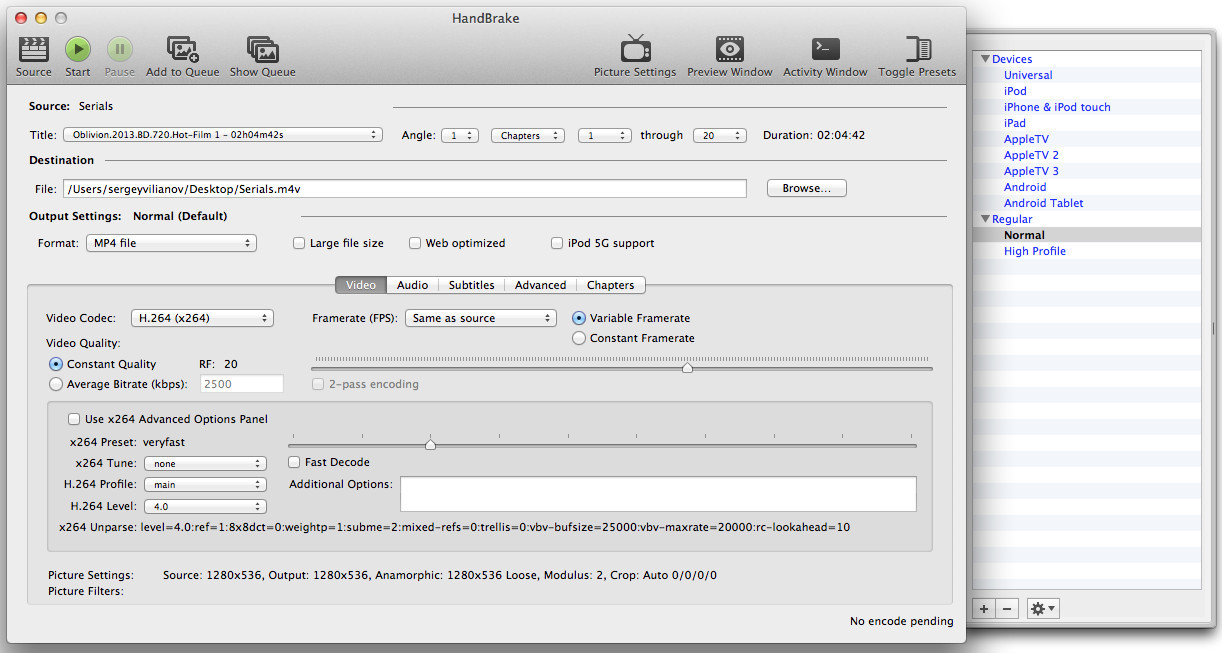Open the Video Codec dropdown
This screenshot has width=1222, height=653.
[x=202, y=318]
